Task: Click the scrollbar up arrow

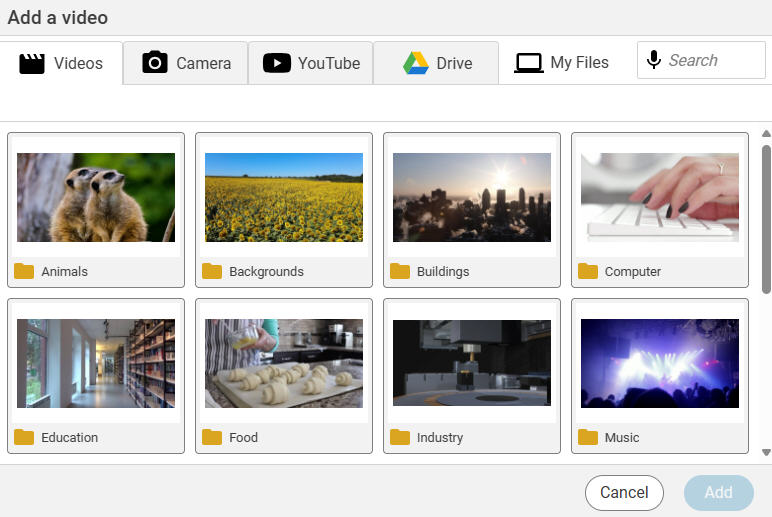Action: coord(766,134)
